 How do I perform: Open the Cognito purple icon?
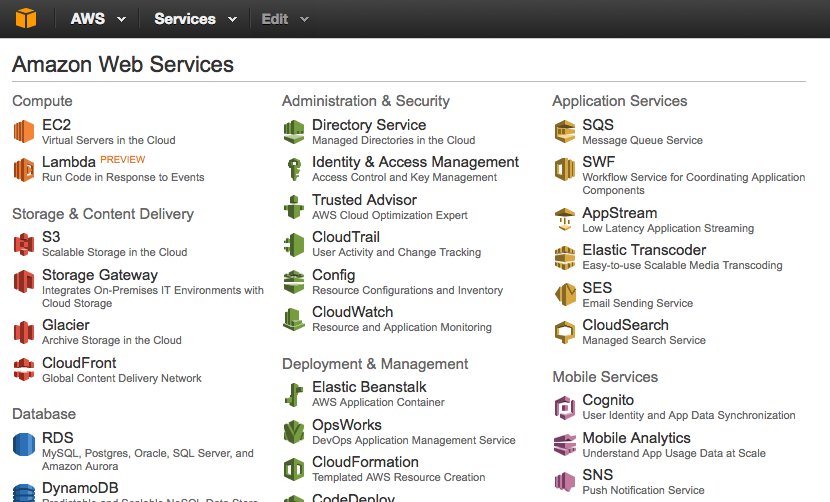(x=565, y=407)
